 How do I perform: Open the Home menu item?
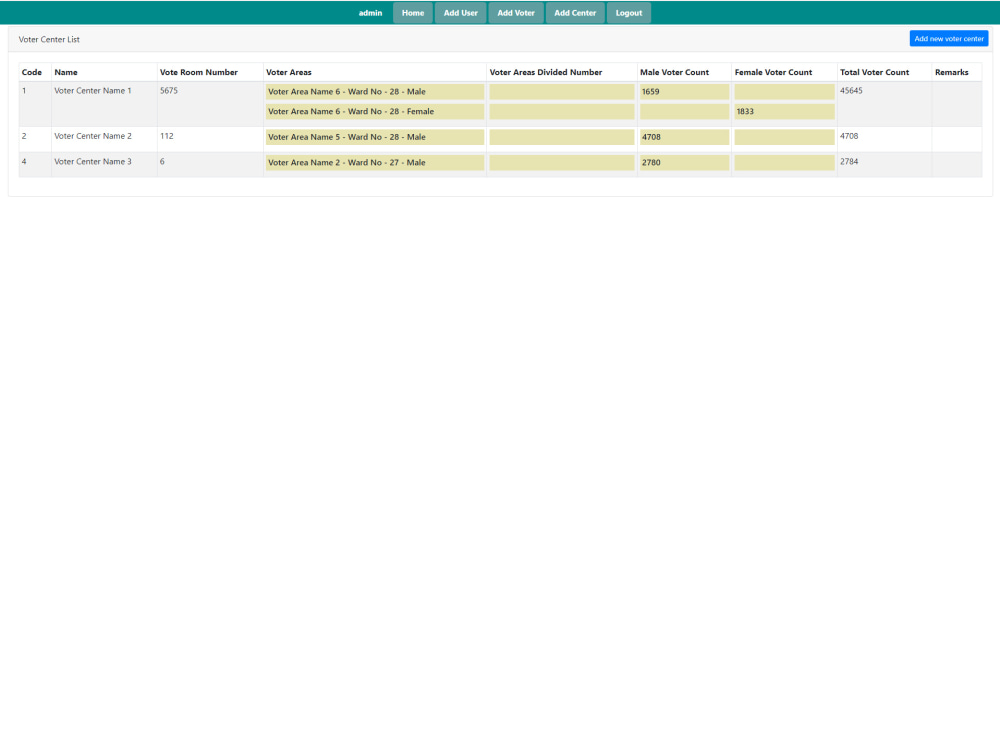click(x=413, y=13)
